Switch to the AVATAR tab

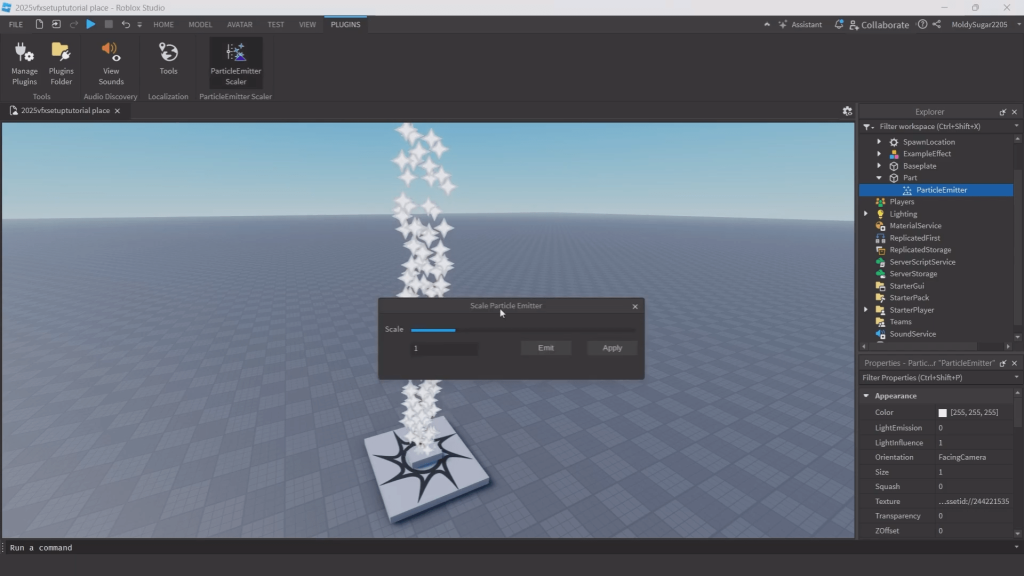click(240, 24)
